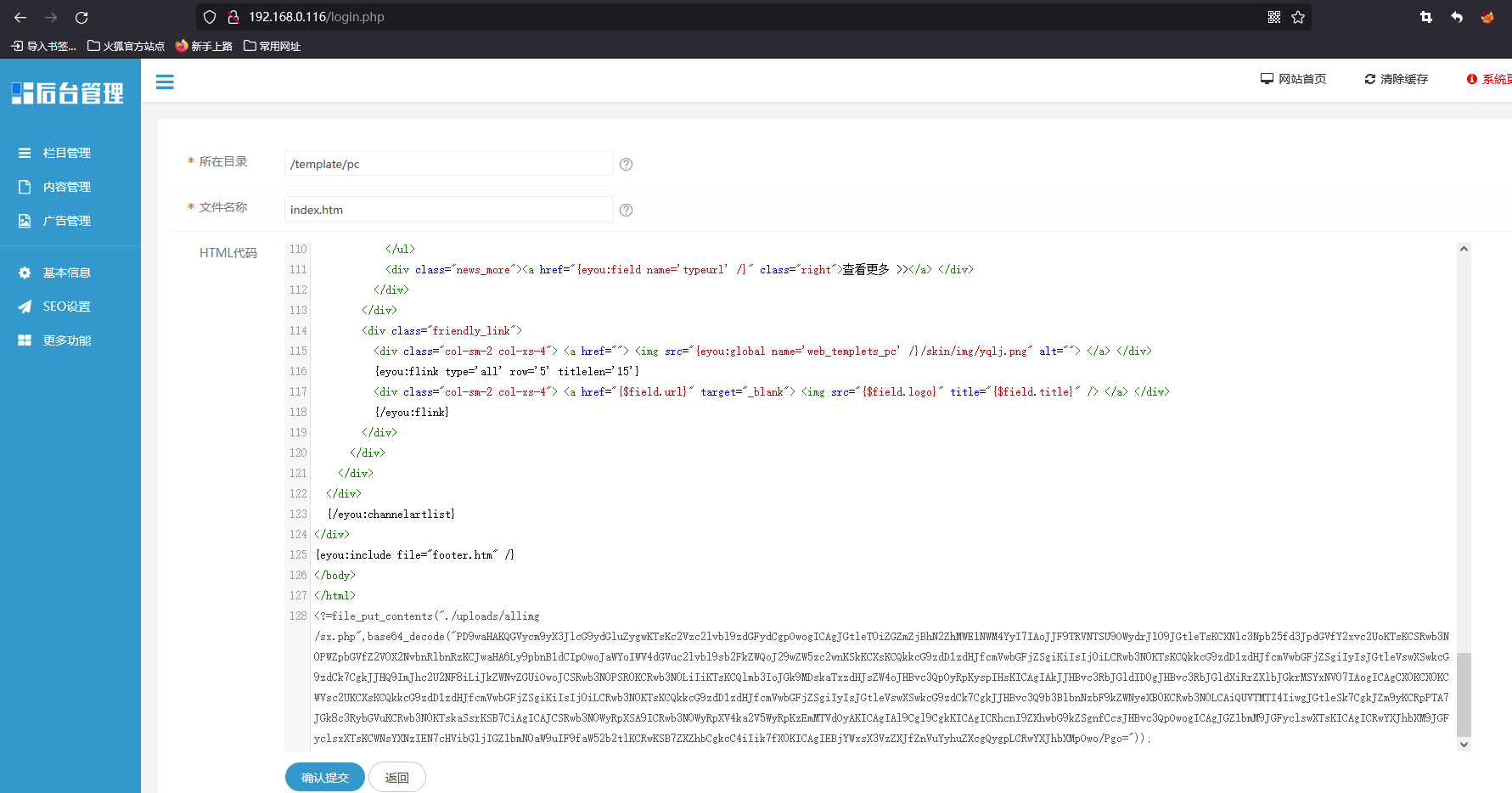
Task: Click the insecure connection padlock icon
Action: 233,17
